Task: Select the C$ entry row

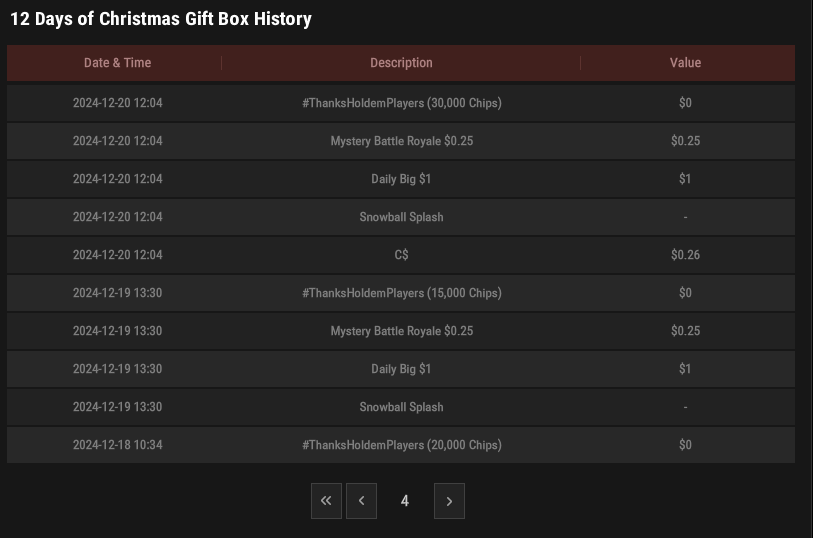Action: click(x=401, y=255)
